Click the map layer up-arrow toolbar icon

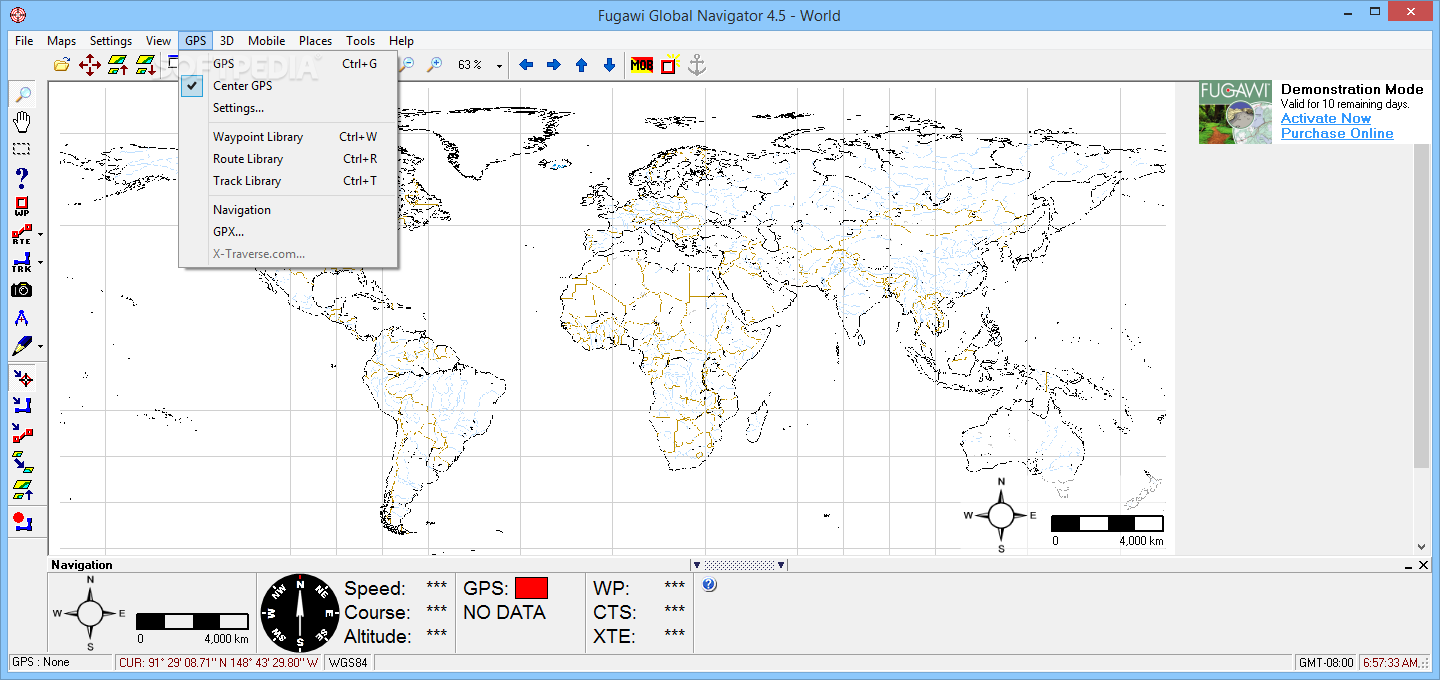pos(118,65)
